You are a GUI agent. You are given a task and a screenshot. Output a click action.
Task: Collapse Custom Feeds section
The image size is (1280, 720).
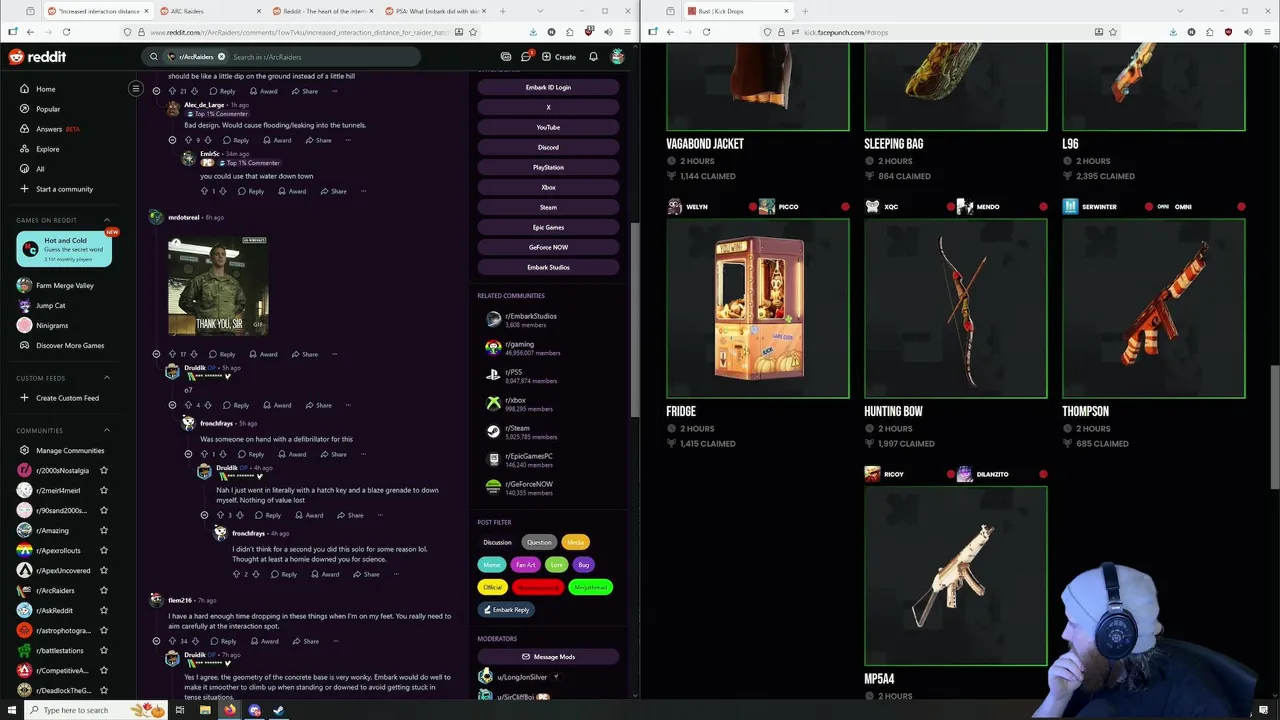(x=107, y=378)
